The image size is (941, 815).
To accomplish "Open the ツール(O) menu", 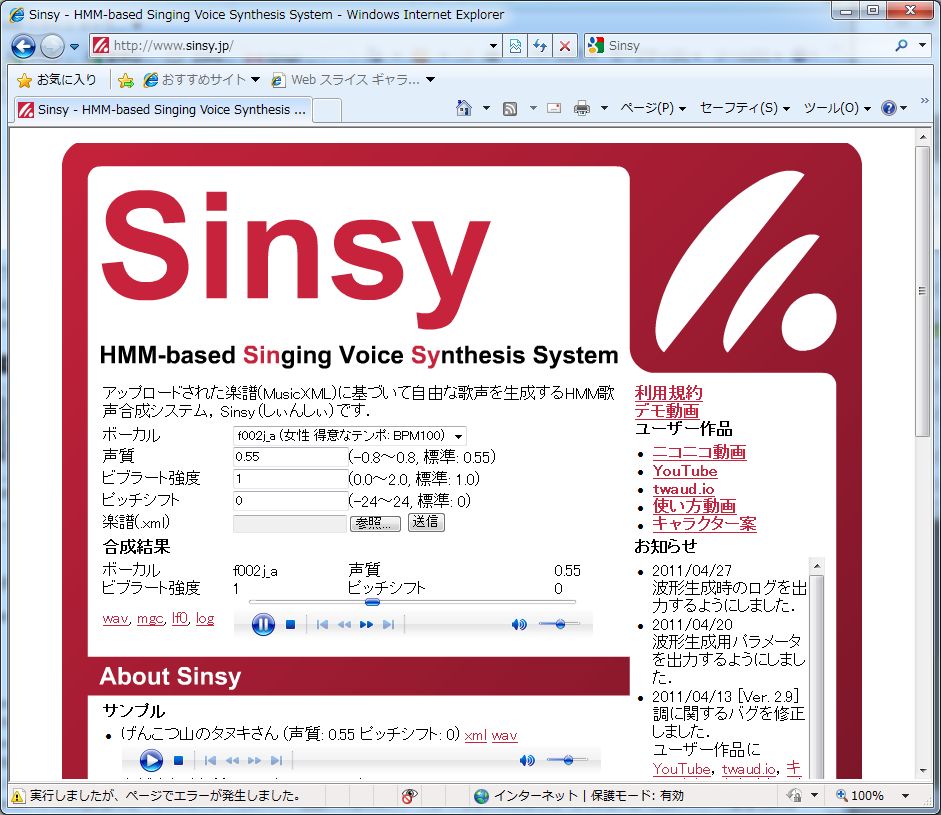I will (x=837, y=108).
